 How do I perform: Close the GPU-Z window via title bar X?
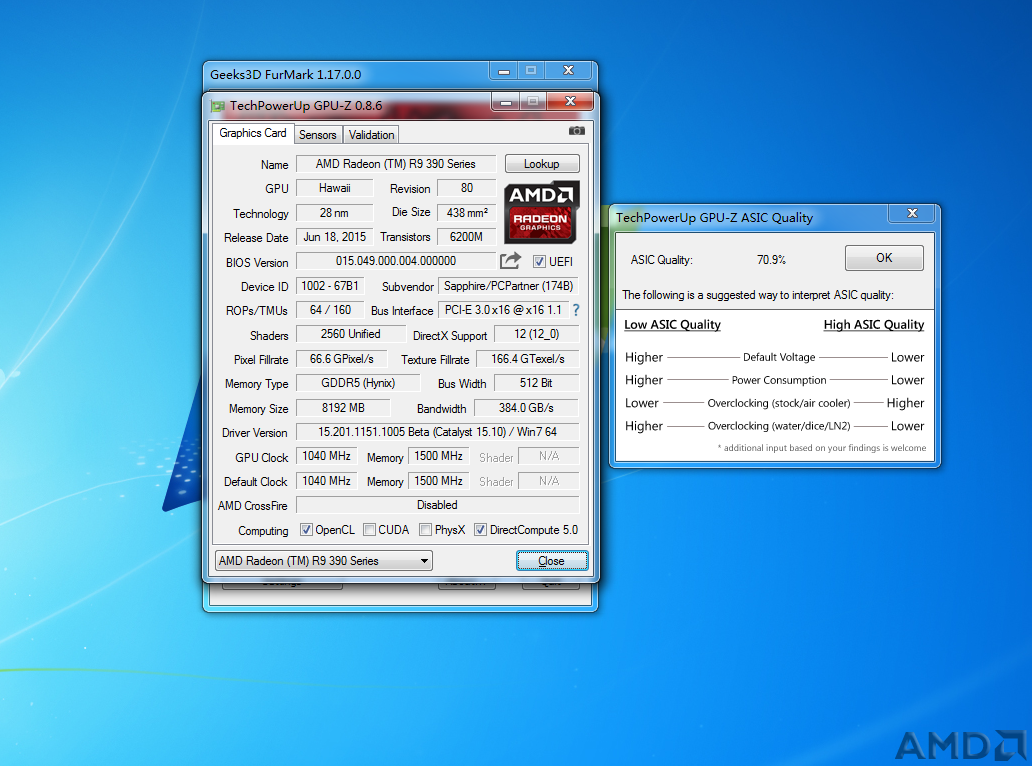tap(571, 101)
